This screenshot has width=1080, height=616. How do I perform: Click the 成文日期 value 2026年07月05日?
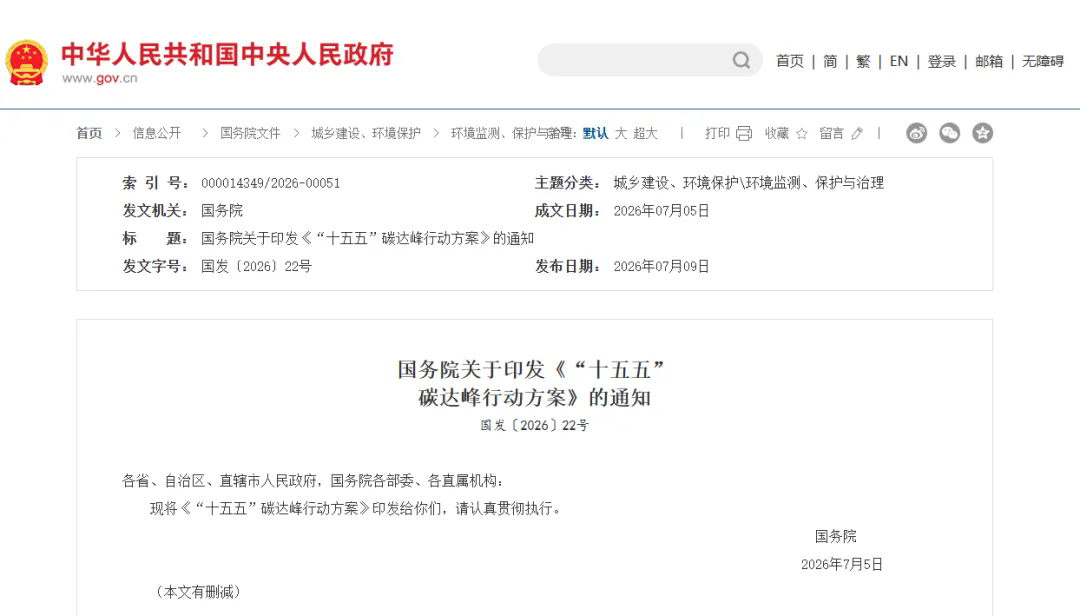661,211
